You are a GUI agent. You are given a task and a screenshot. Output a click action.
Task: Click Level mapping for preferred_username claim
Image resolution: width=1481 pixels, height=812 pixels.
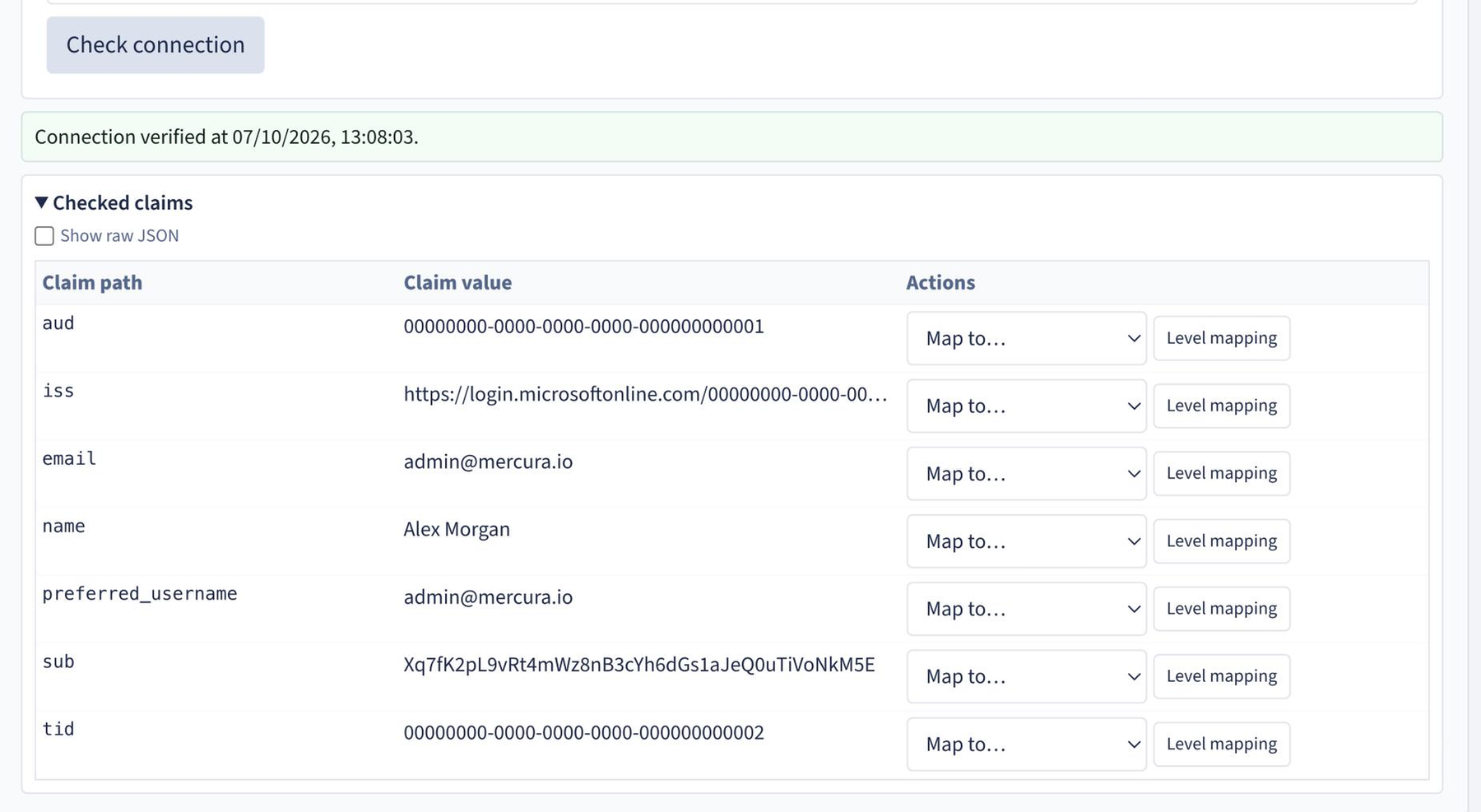(x=1221, y=609)
